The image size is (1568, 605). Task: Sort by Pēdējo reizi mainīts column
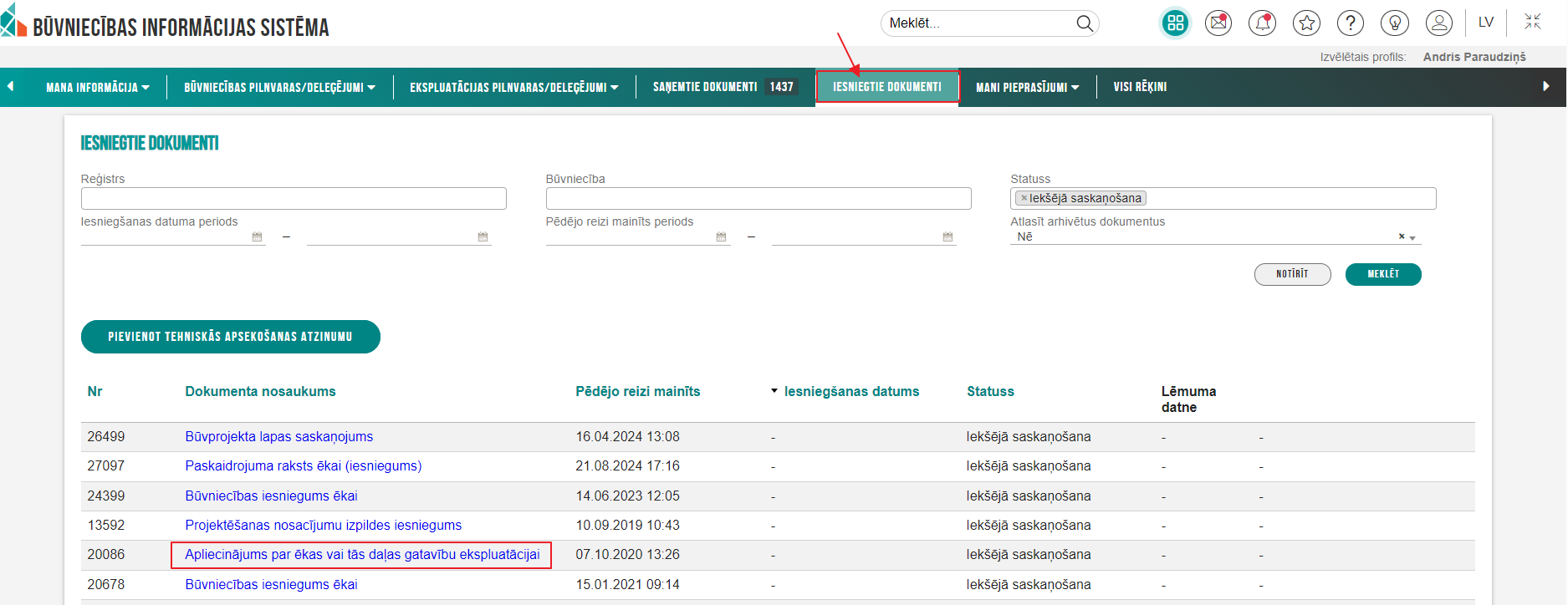pos(638,391)
